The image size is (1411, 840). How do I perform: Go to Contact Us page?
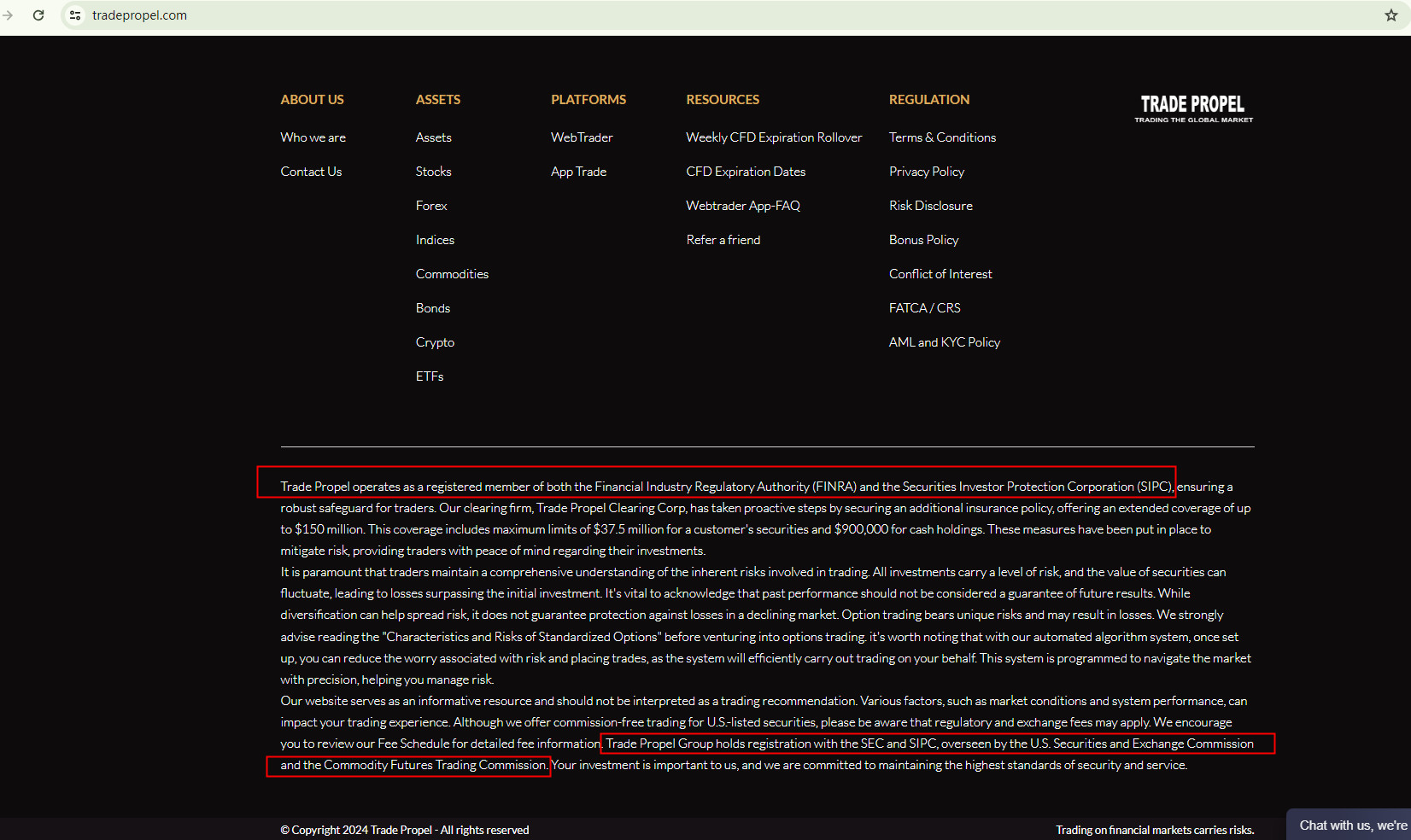coord(311,172)
